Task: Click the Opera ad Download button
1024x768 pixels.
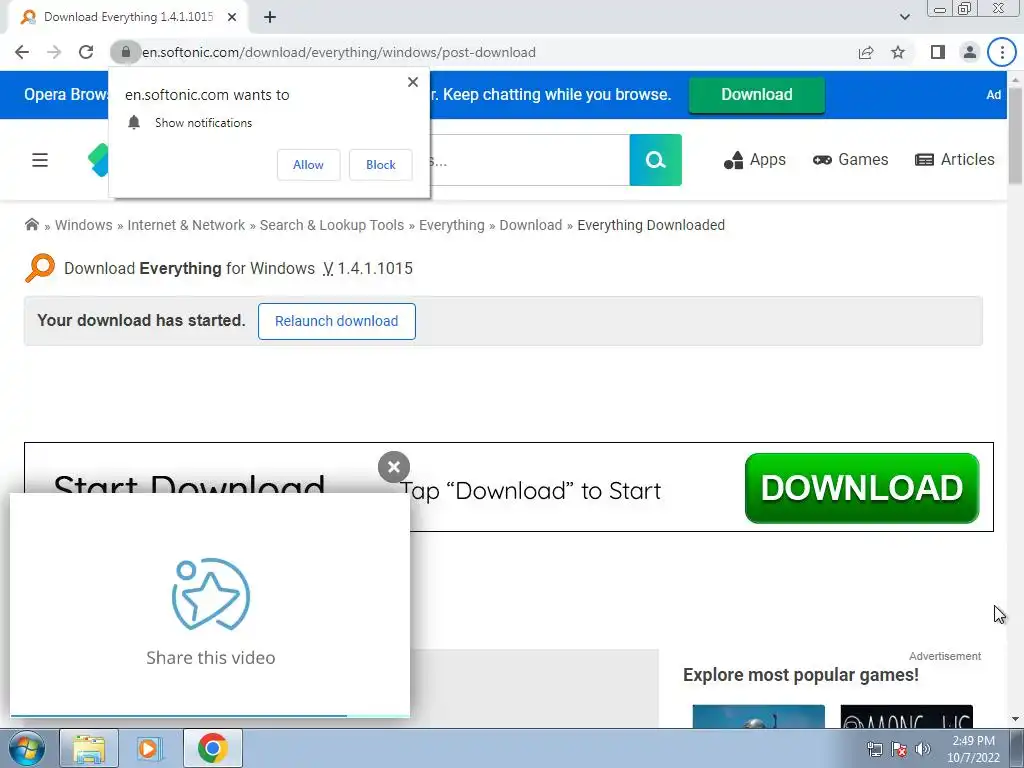Action: pos(756,95)
